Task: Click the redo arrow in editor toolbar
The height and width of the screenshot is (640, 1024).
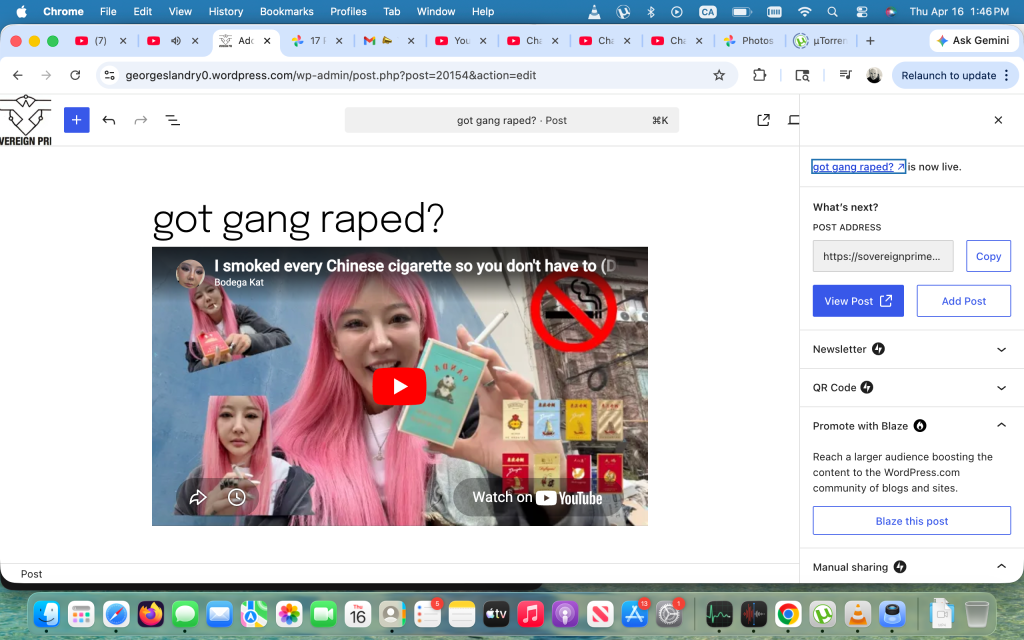Action: pos(141,120)
